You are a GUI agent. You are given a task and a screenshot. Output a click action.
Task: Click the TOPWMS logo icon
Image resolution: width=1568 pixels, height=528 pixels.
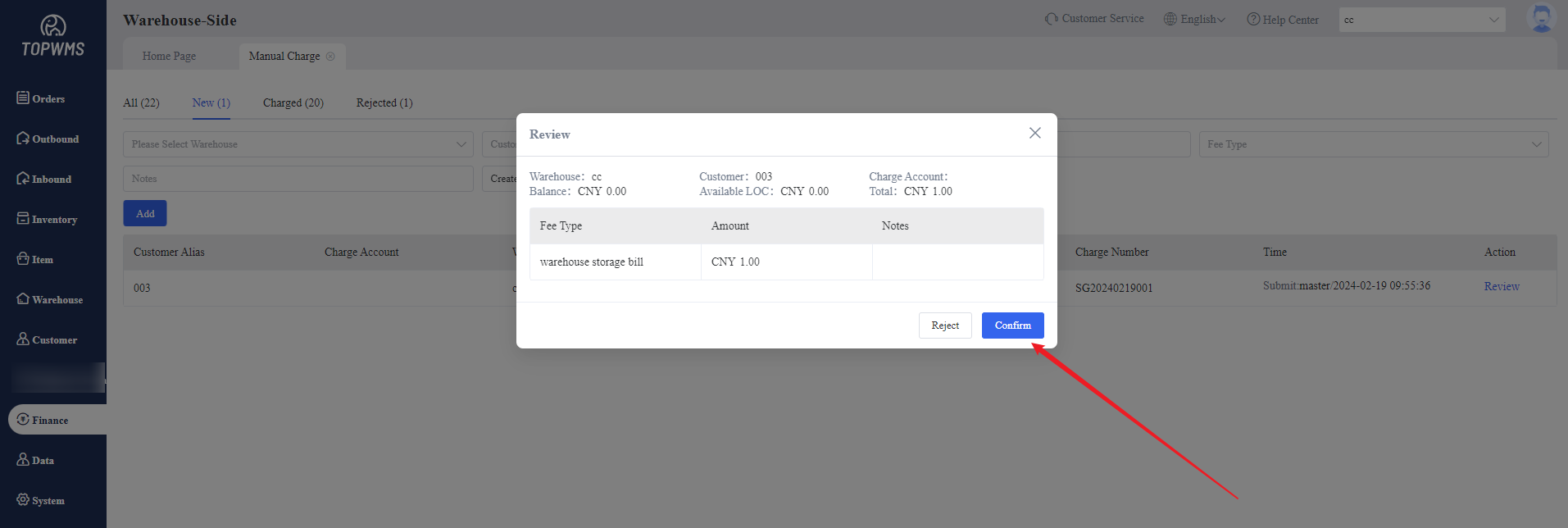pos(53,27)
